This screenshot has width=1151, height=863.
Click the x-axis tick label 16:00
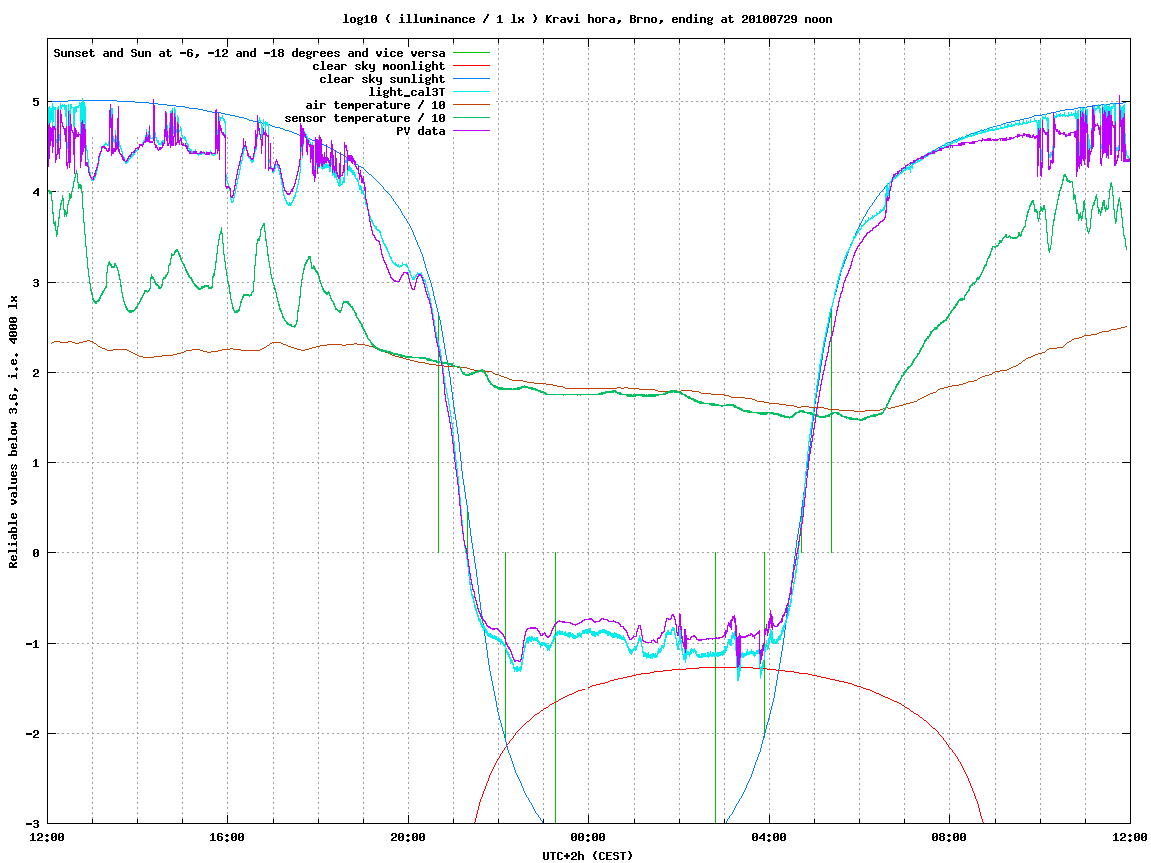(228, 837)
